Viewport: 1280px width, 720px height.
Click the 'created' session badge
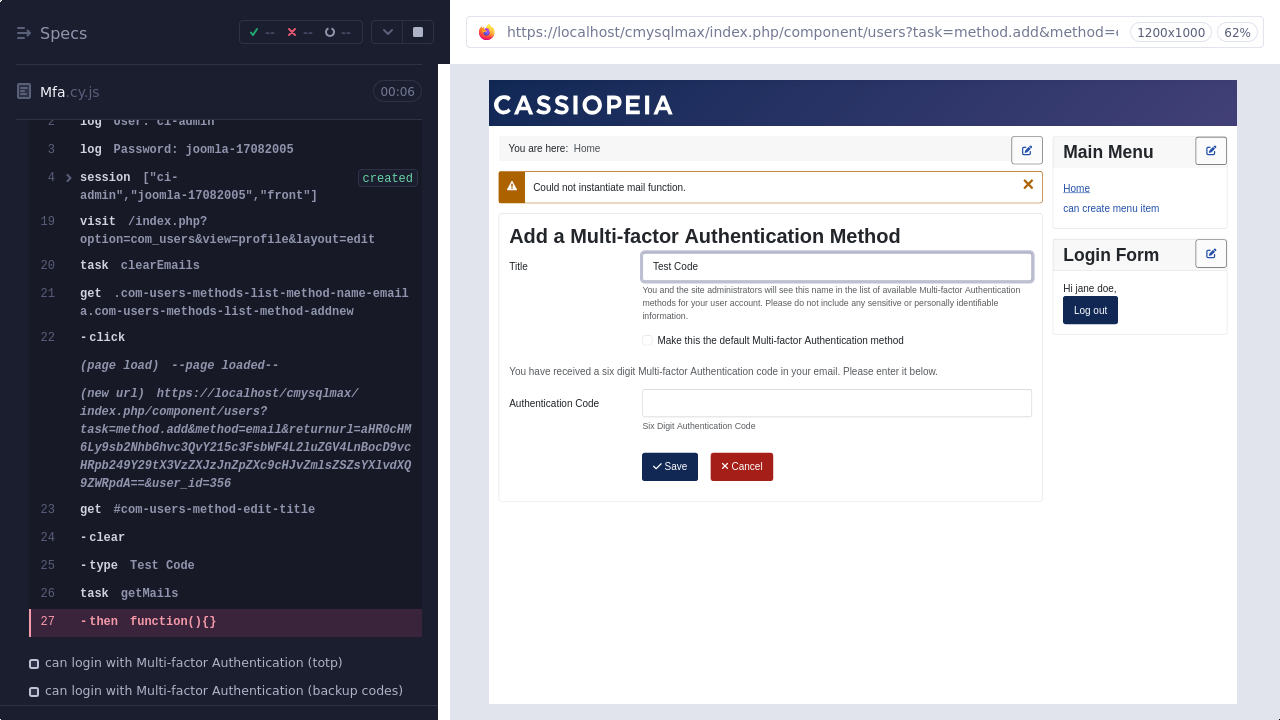pos(387,178)
